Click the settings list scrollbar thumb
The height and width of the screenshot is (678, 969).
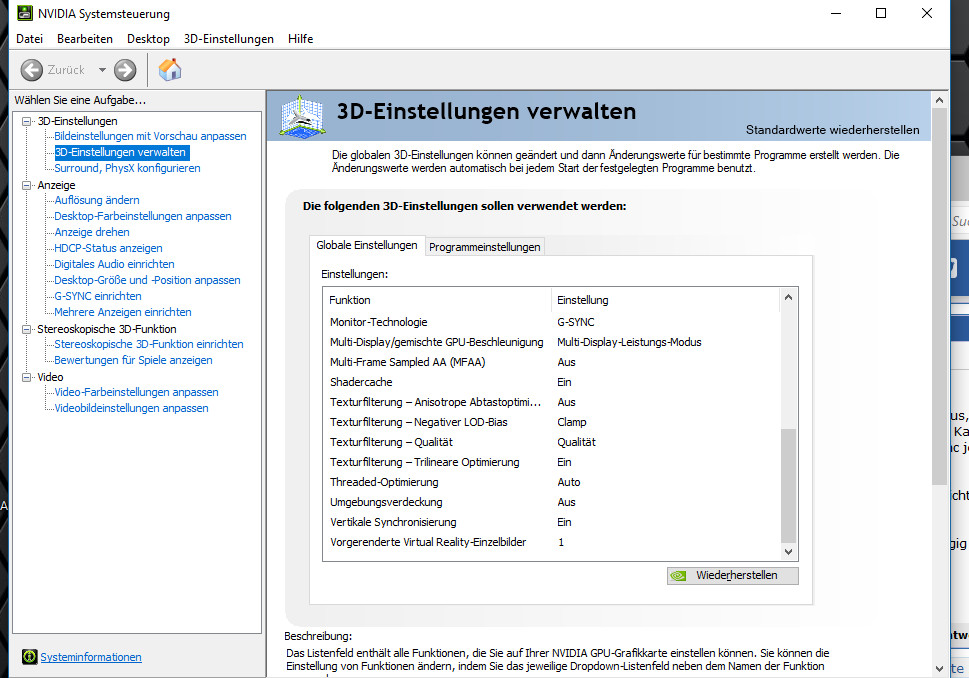coord(789,486)
